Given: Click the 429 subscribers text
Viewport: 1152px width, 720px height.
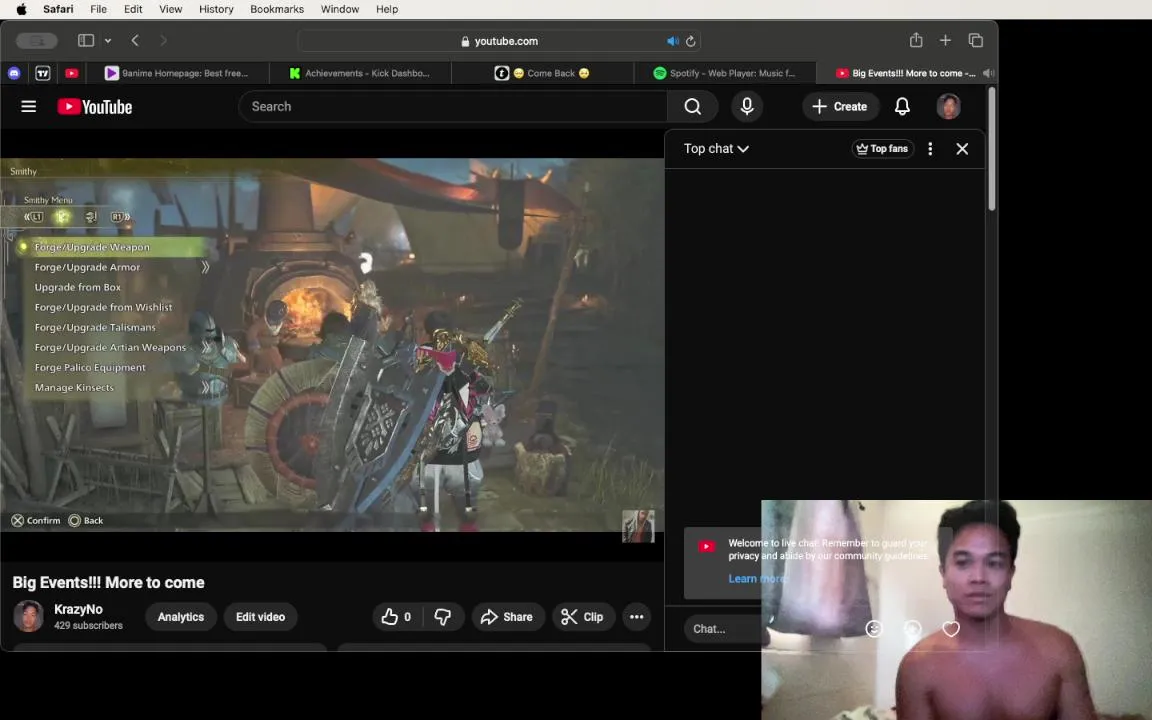Looking at the screenshot, I should point(88,626).
